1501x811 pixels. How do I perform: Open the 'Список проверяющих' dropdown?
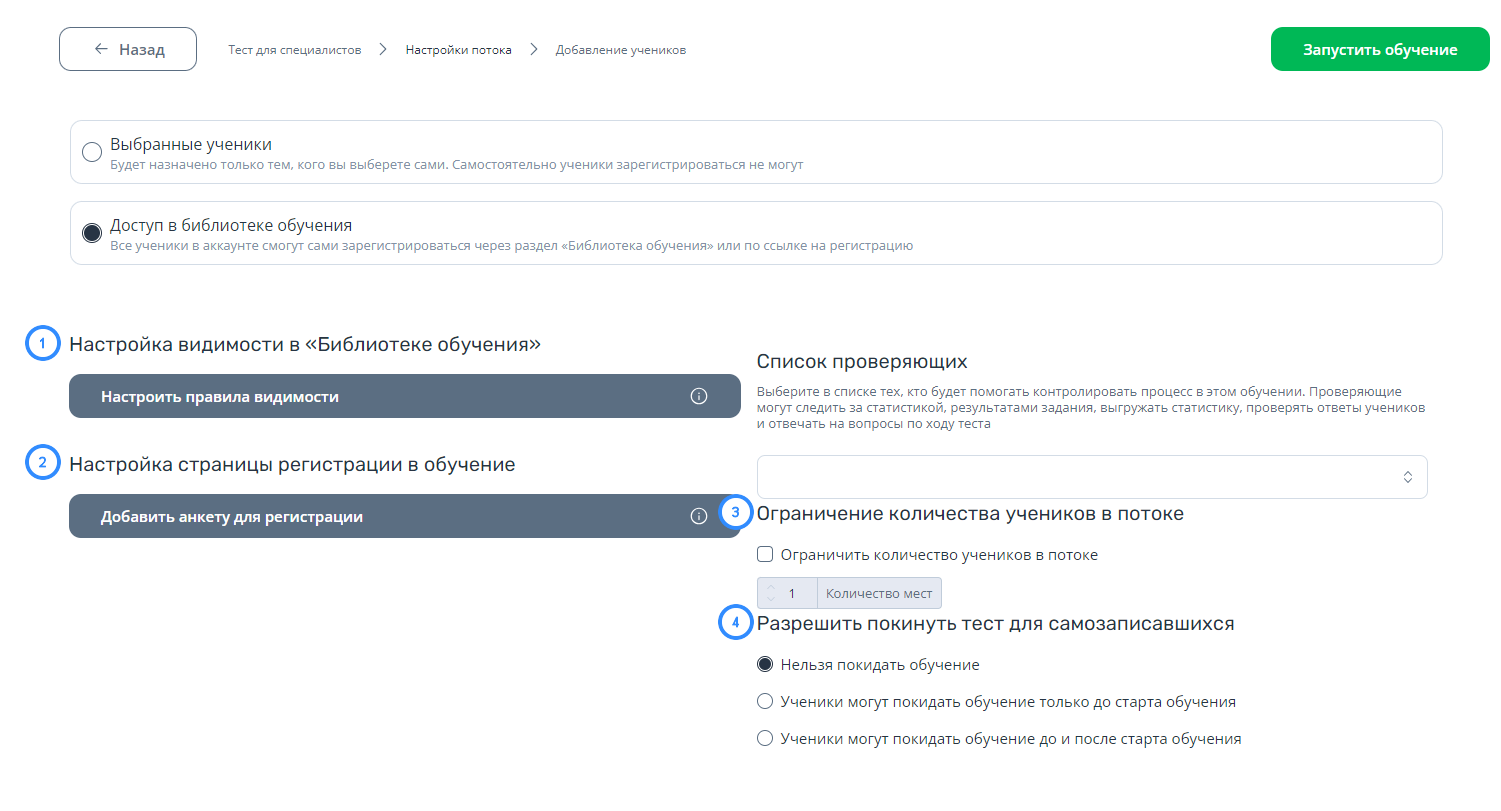pos(1092,477)
